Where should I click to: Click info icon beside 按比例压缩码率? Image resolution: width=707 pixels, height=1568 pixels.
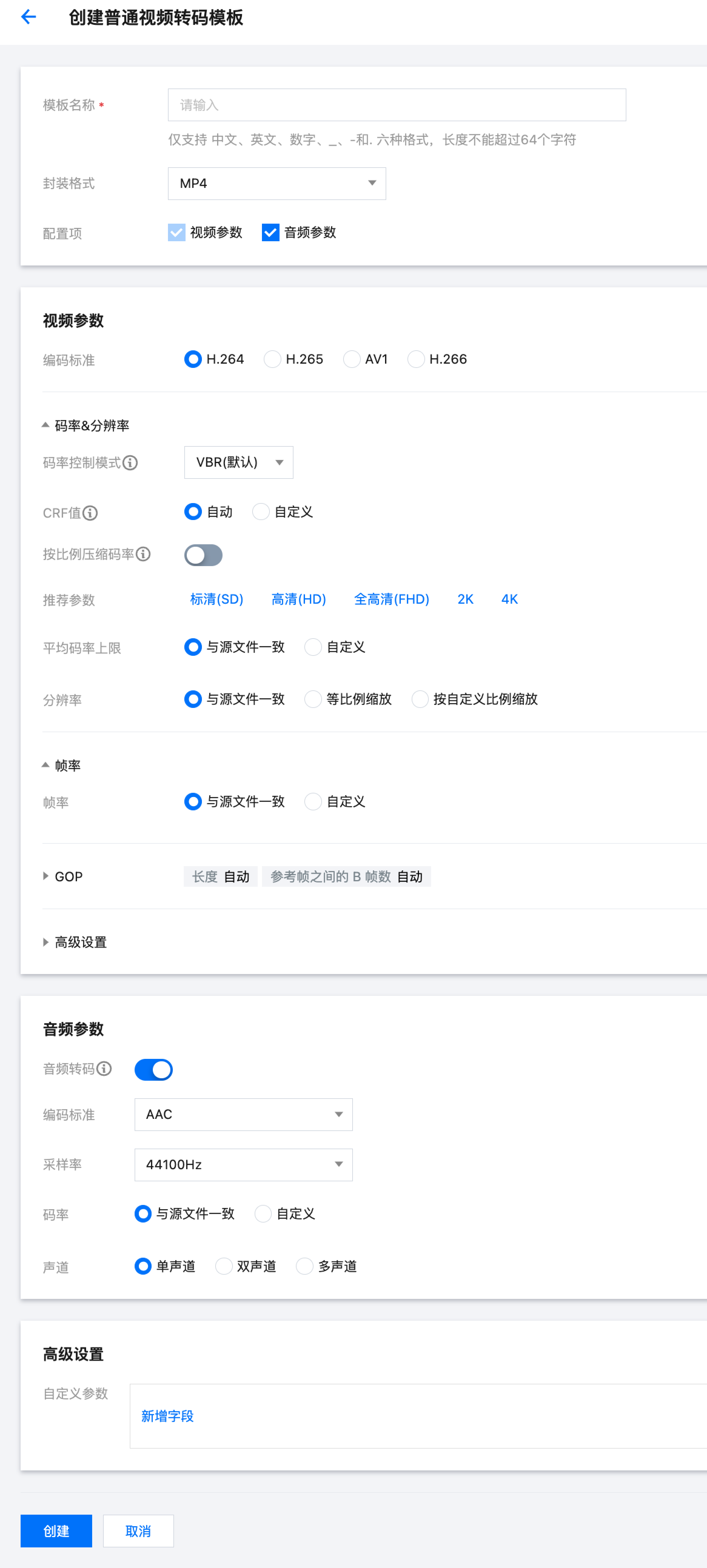pos(143,554)
